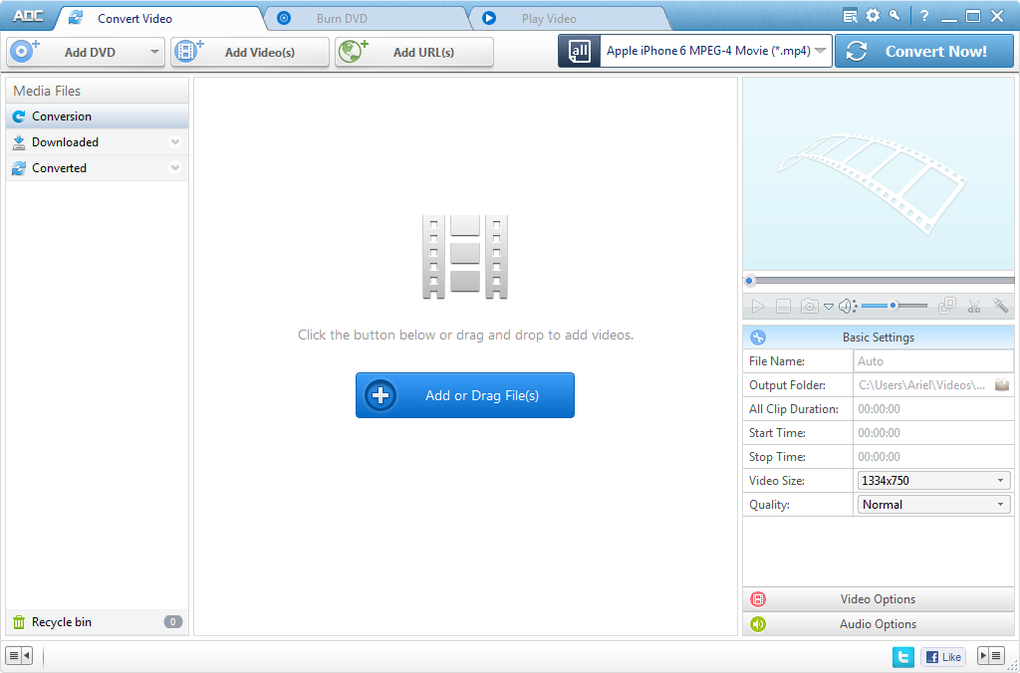Click the Twitter share icon
This screenshot has width=1020, height=673.
pos(903,657)
